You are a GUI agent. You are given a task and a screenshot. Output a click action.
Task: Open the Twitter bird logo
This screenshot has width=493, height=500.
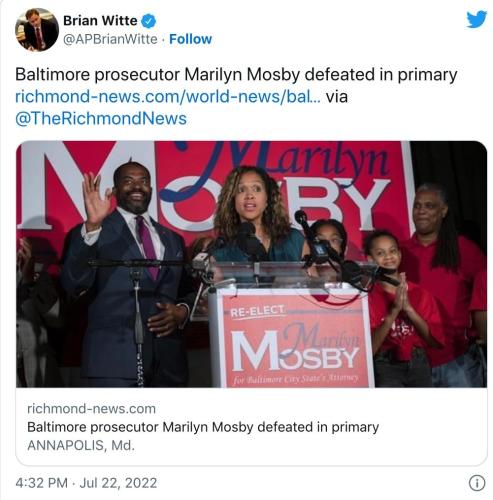[477, 20]
